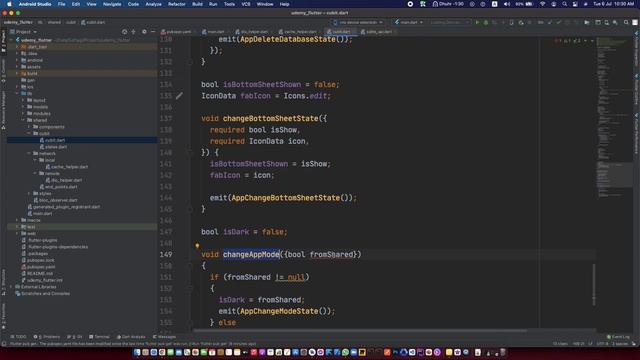Run the app with the green play icon
Image resolution: width=640 pixels, height=360 pixels.
point(477,22)
